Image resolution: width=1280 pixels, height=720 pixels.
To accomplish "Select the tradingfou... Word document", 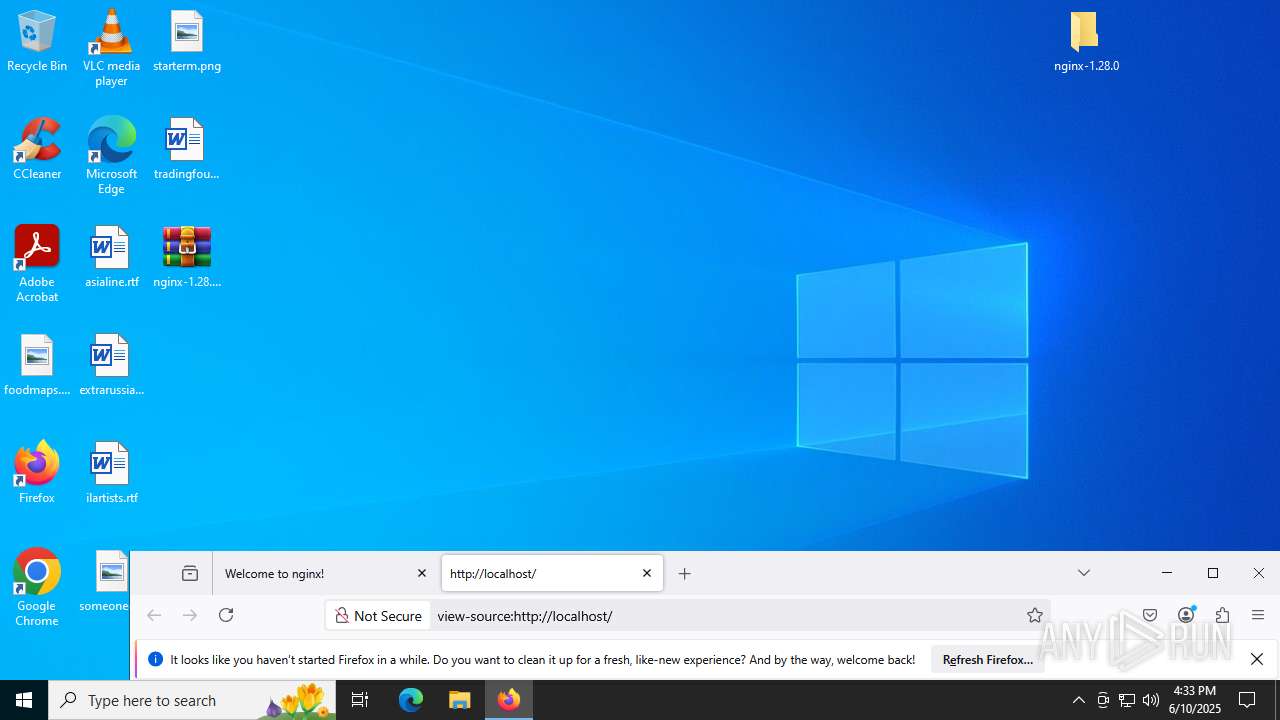I will tap(186, 150).
